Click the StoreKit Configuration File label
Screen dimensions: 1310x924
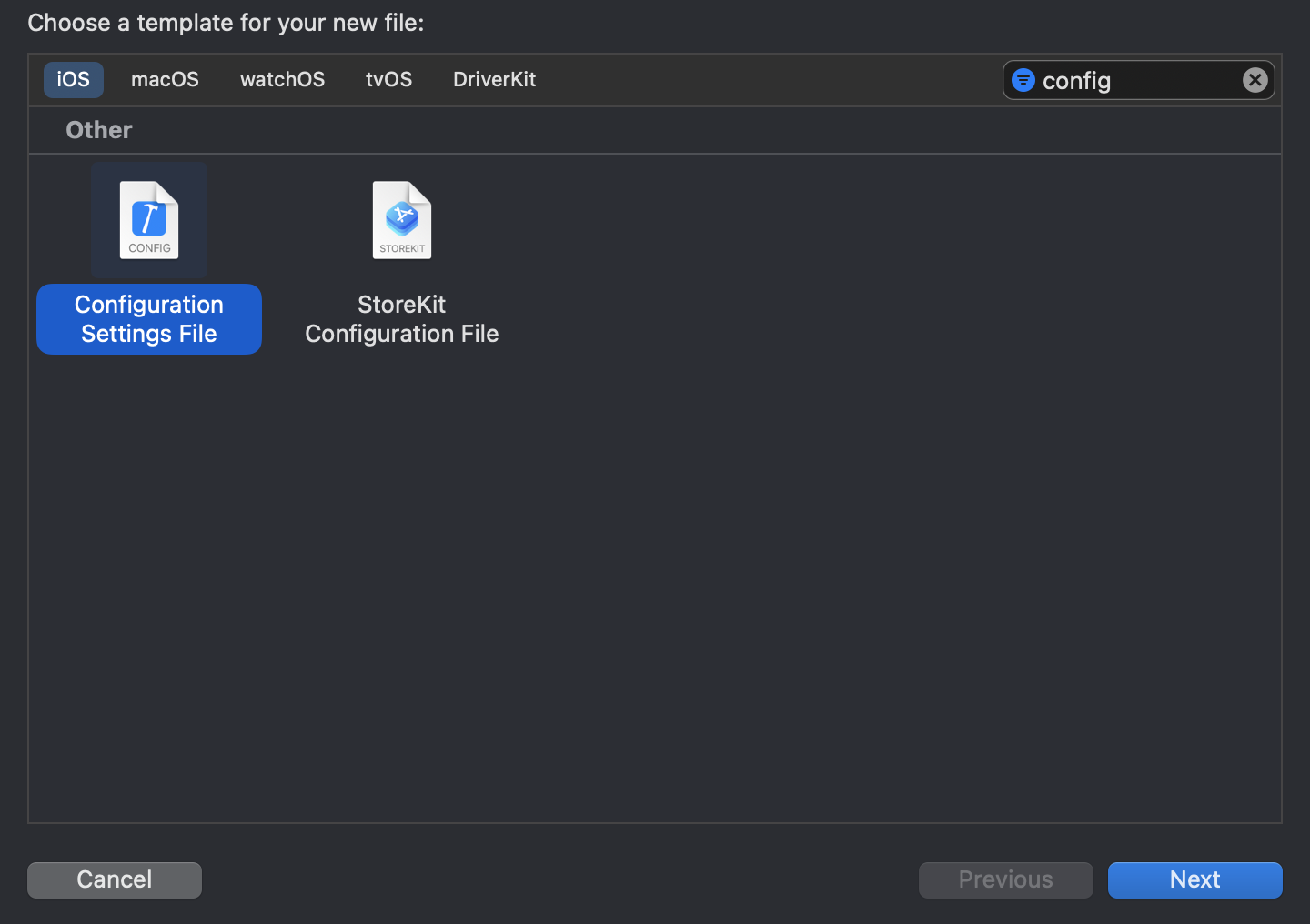click(x=402, y=319)
